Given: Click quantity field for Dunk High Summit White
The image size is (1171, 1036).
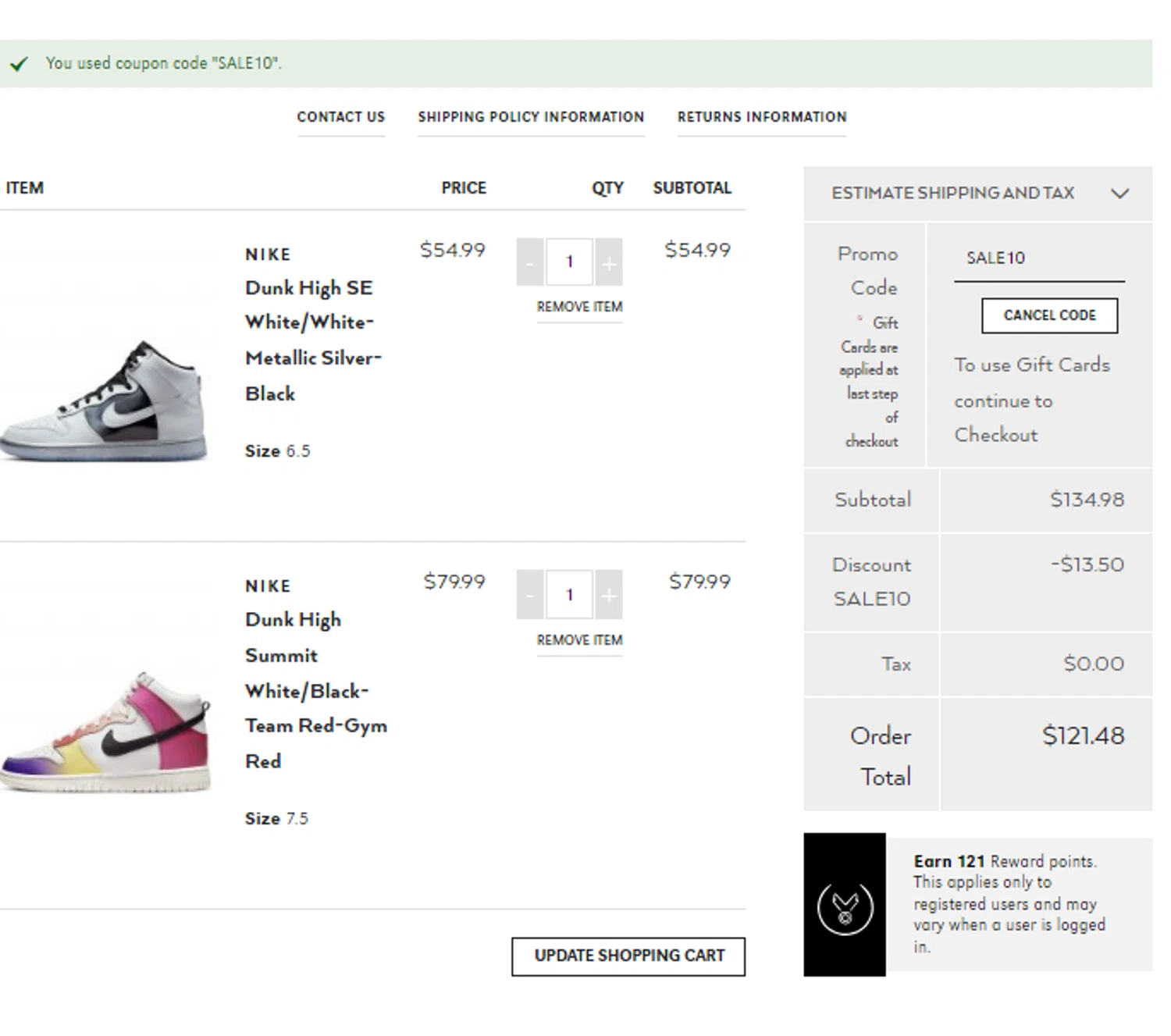Looking at the screenshot, I should (x=569, y=595).
